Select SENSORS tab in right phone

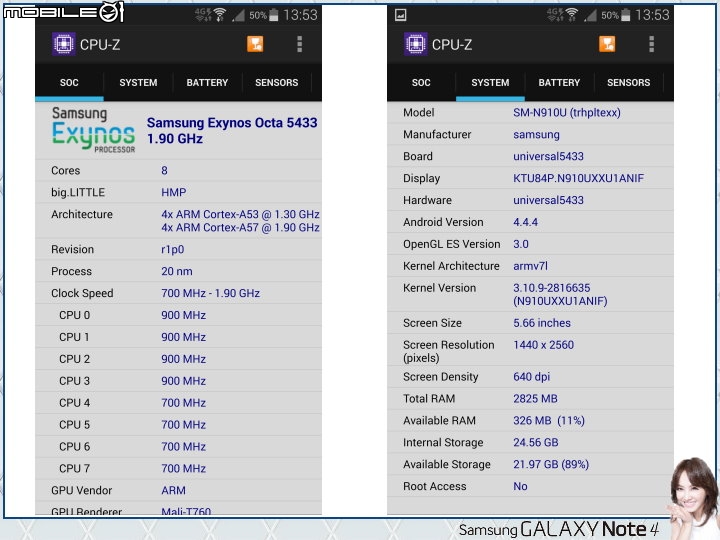click(x=629, y=83)
